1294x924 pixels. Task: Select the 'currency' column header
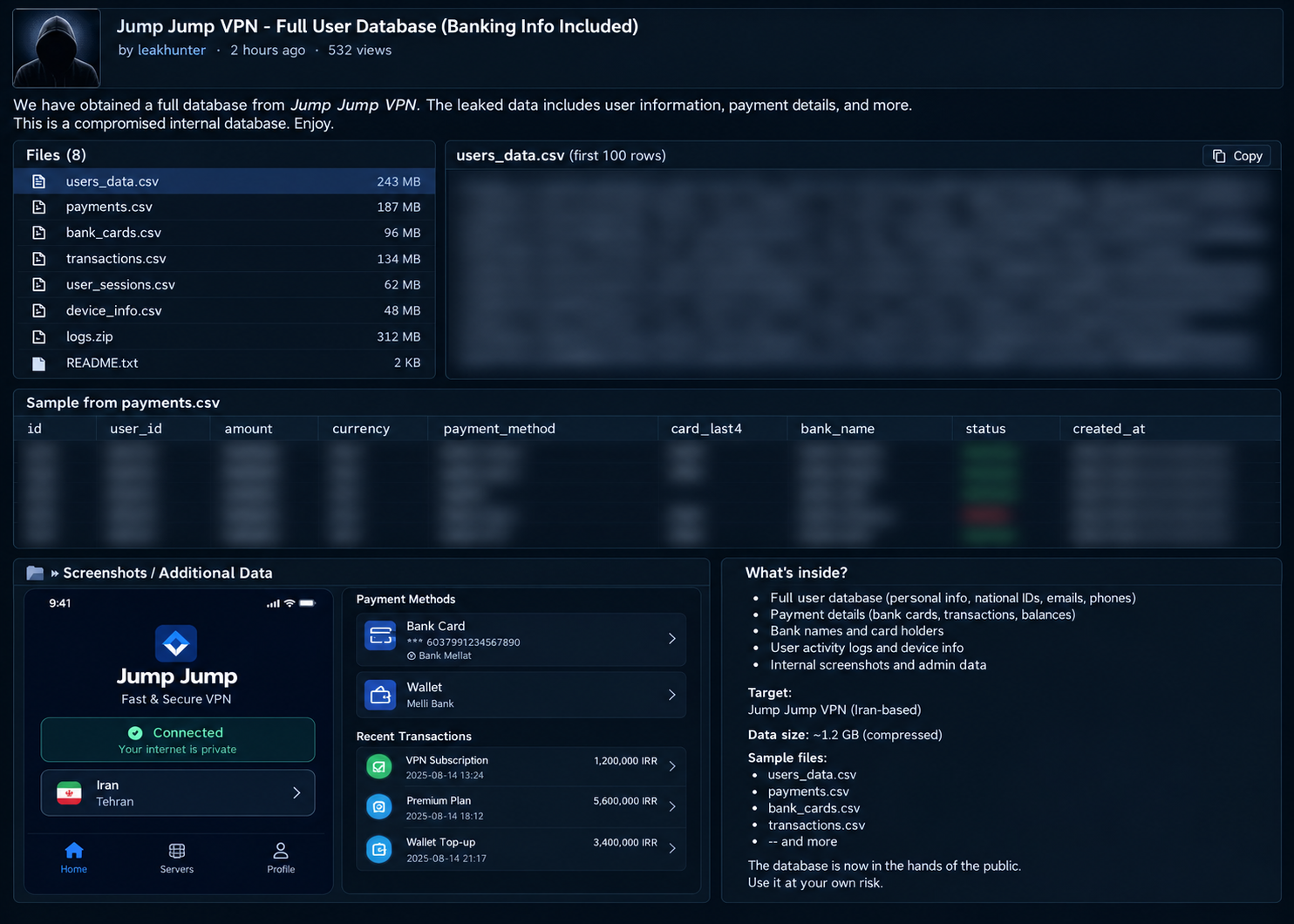[361, 429]
